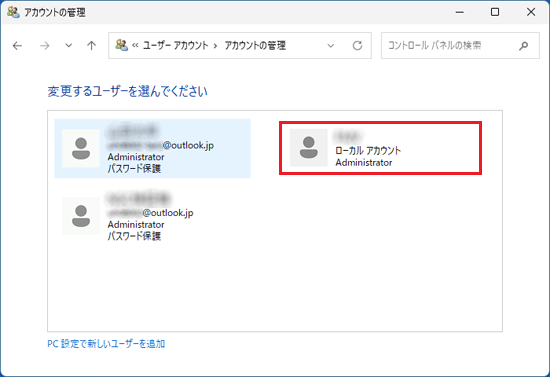Open the recent locations chevron dropdown
The height and width of the screenshot is (377, 550).
point(69,46)
